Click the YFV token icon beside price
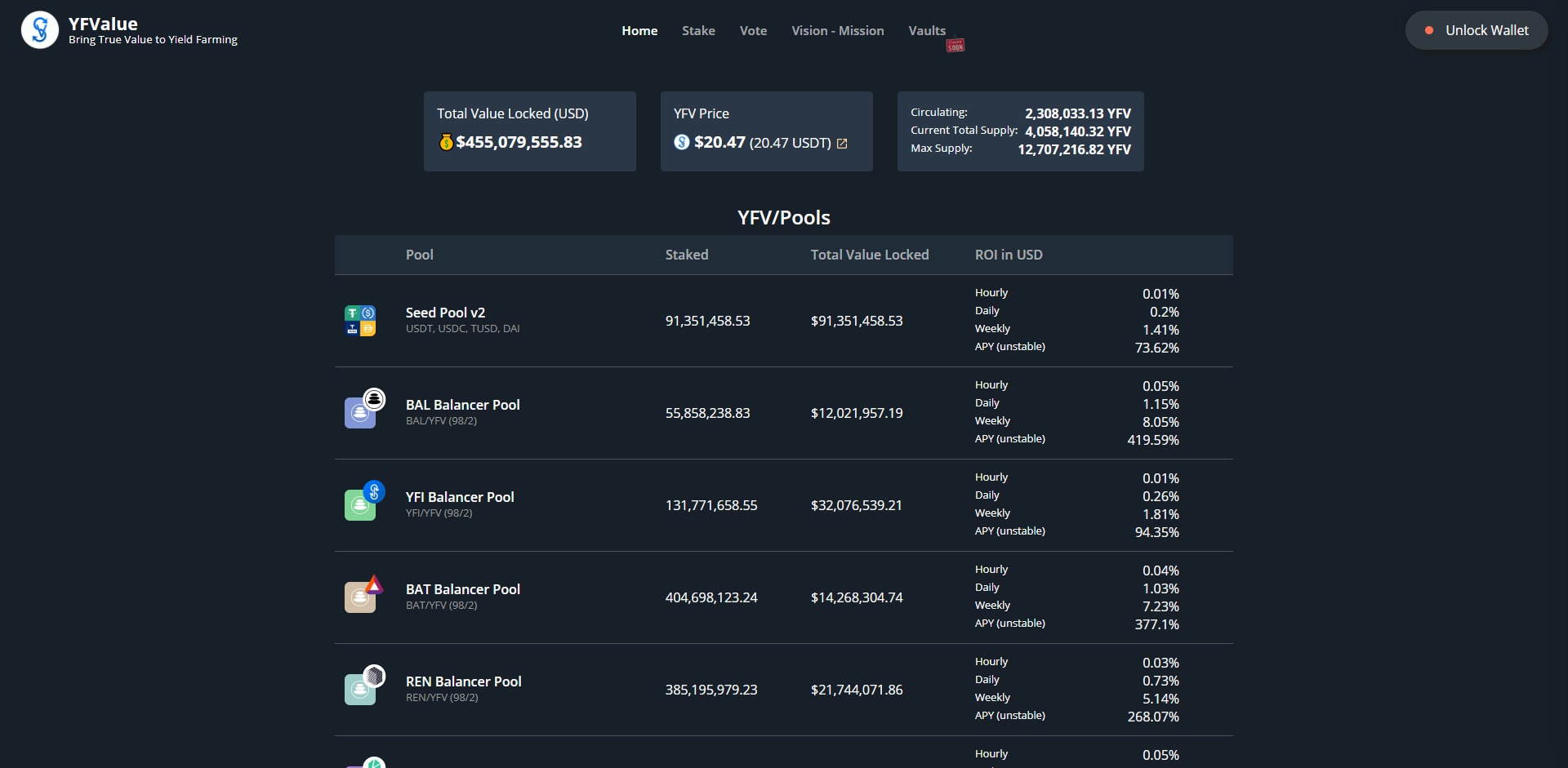The image size is (1568, 768). (x=682, y=142)
